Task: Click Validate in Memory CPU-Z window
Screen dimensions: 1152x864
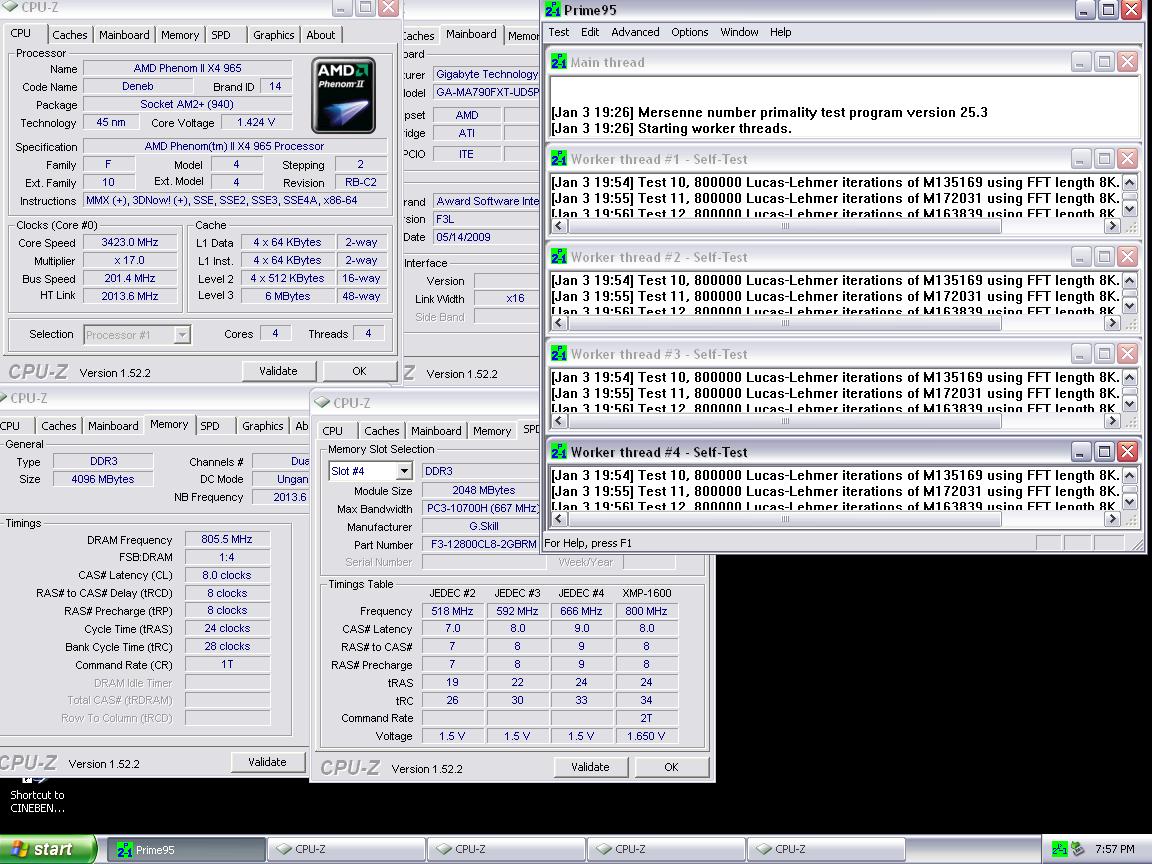Action: pyautogui.click(x=267, y=762)
